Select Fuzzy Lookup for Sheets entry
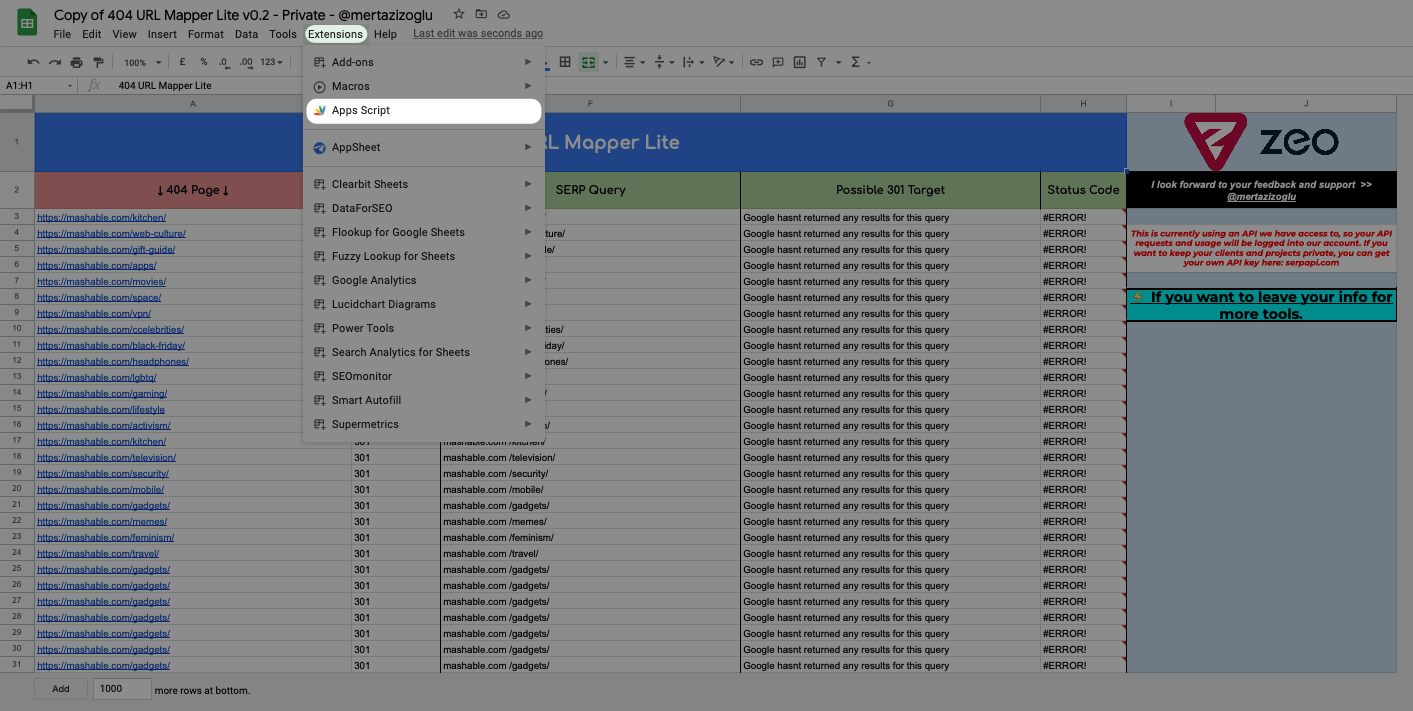 click(424, 256)
